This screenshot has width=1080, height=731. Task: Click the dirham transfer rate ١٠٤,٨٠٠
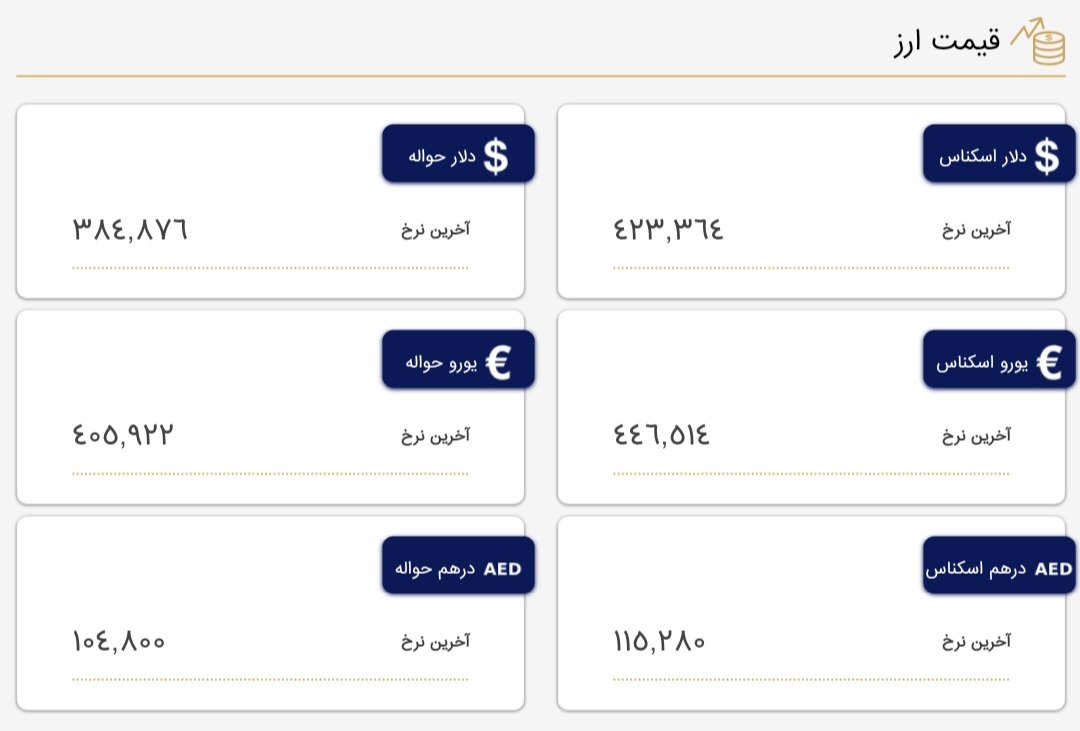[x=118, y=641]
